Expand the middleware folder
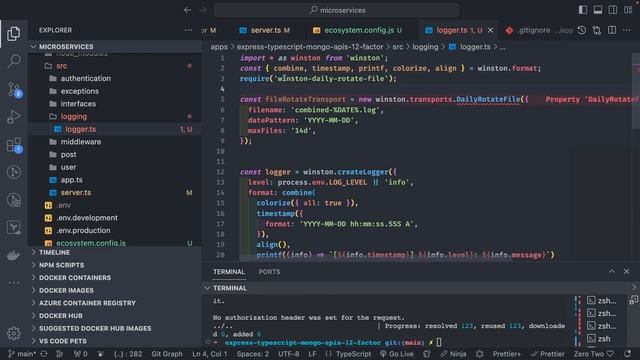This screenshot has width=640, height=360. click(115, 142)
